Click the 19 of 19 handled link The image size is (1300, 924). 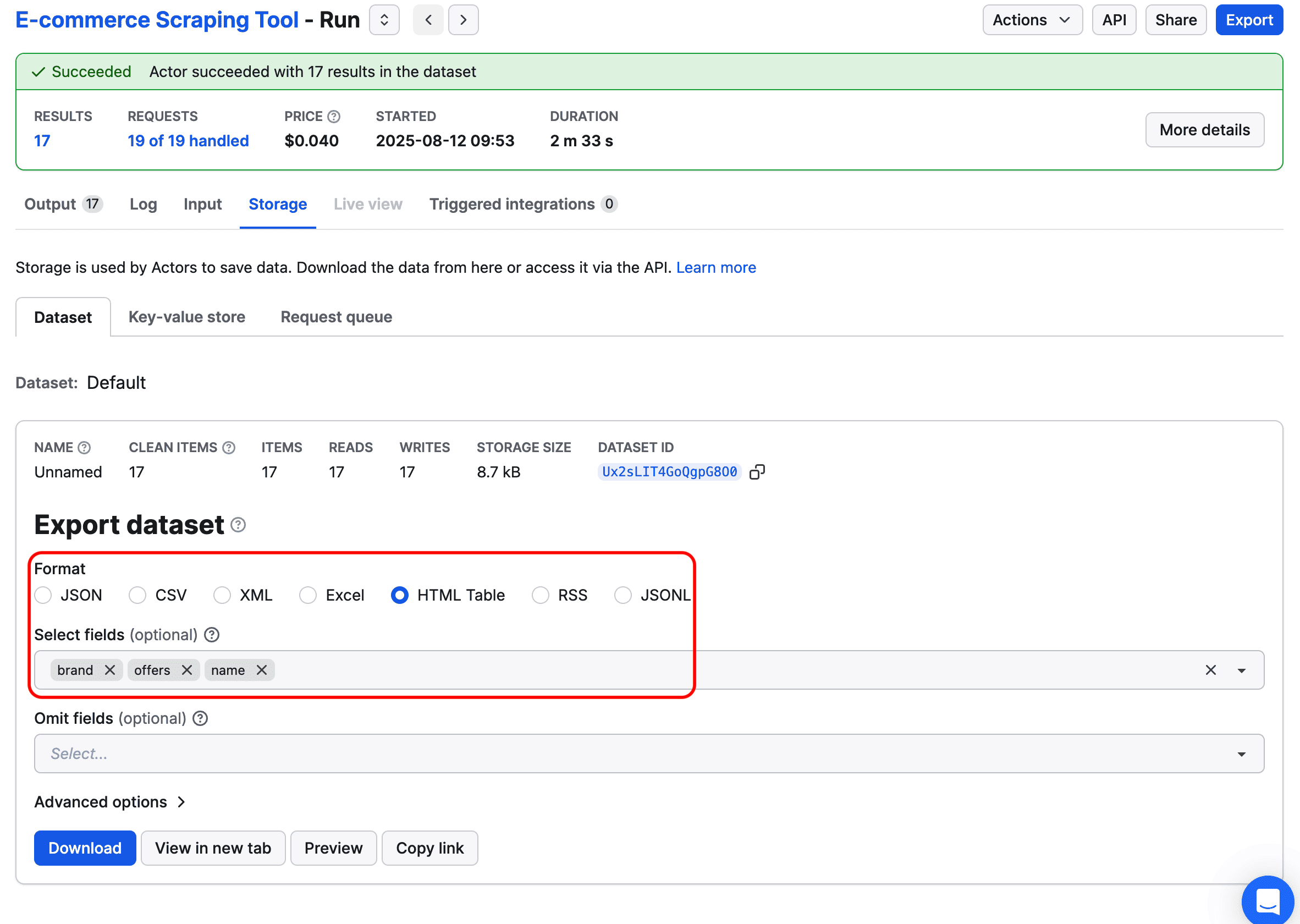[x=188, y=141]
